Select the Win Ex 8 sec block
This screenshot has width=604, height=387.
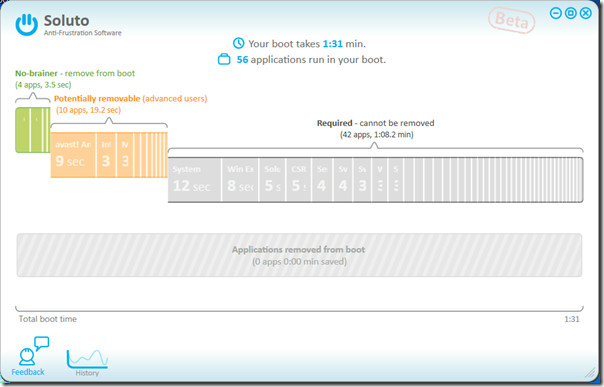tap(240, 179)
